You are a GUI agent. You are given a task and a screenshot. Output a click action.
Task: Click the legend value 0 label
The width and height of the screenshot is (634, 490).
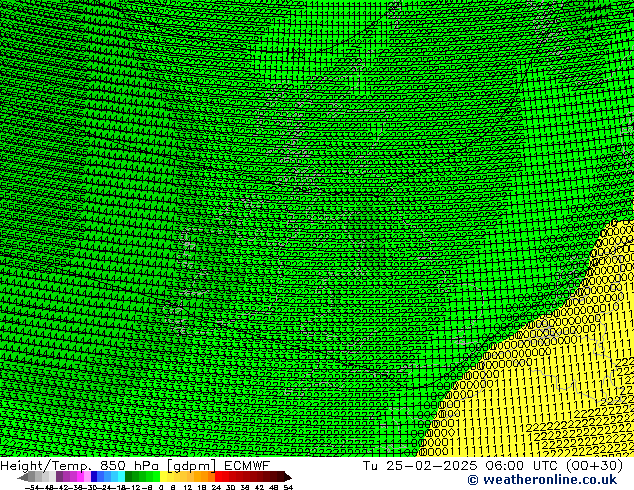(x=161, y=488)
